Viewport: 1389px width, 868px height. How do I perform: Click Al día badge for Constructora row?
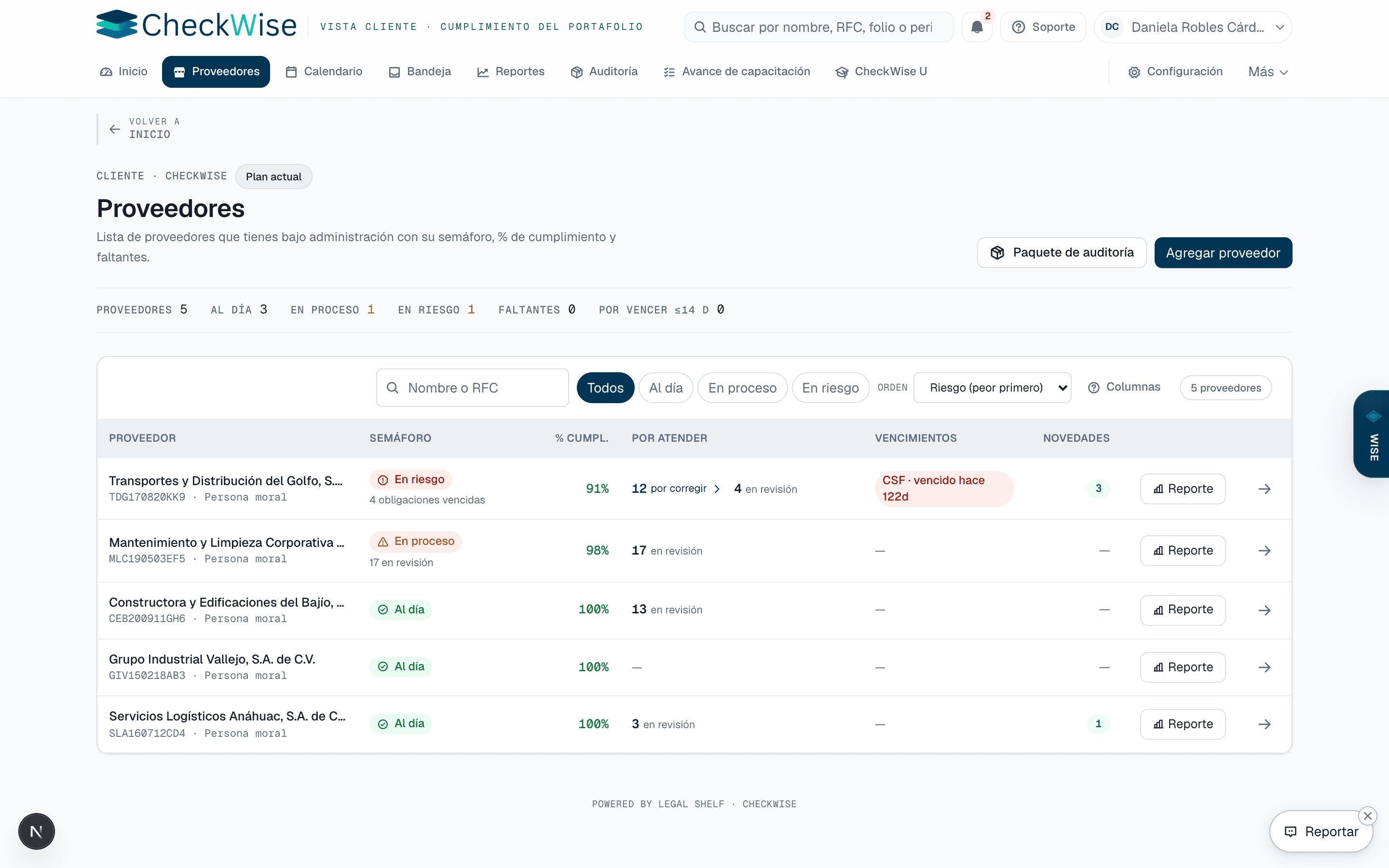tap(401, 610)
